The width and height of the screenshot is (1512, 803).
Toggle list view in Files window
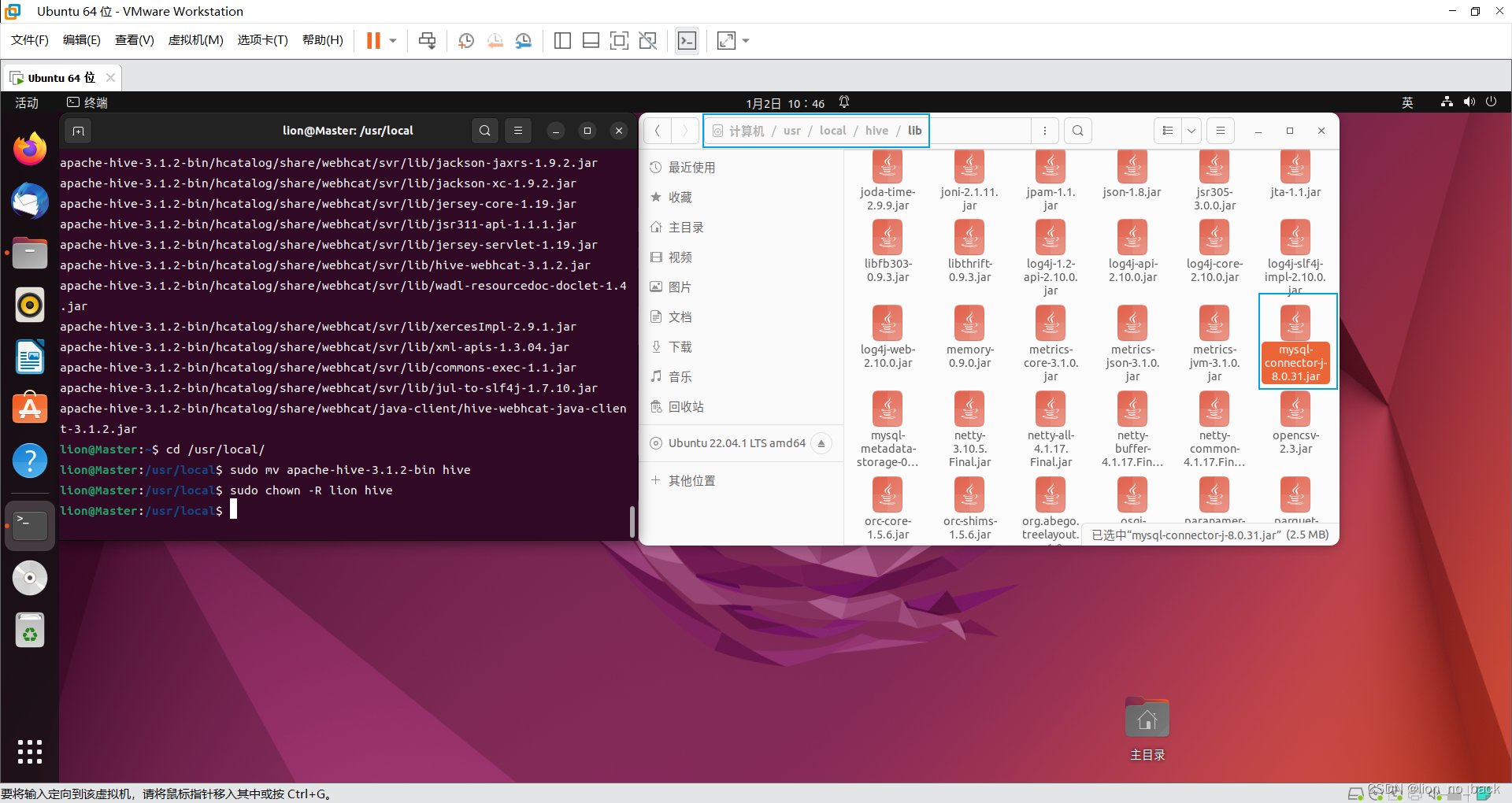click(1168, 131)
